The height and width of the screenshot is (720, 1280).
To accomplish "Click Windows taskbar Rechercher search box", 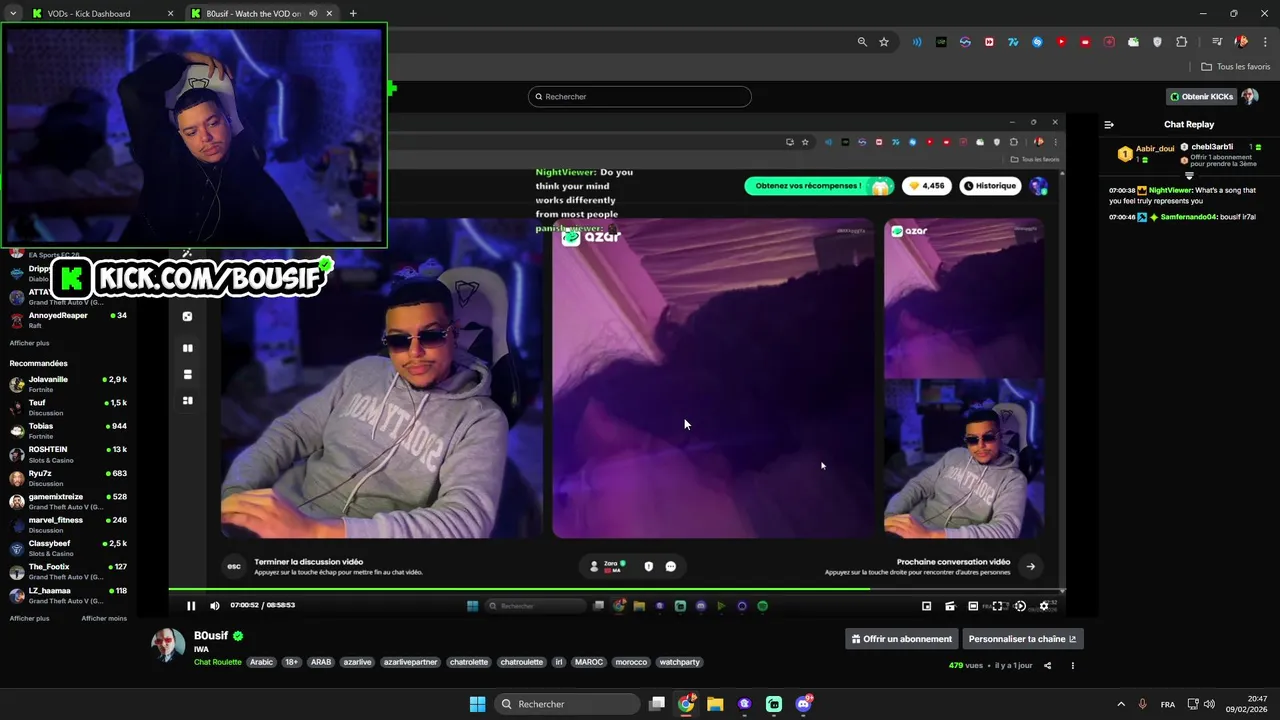I will tap(567, 704).
